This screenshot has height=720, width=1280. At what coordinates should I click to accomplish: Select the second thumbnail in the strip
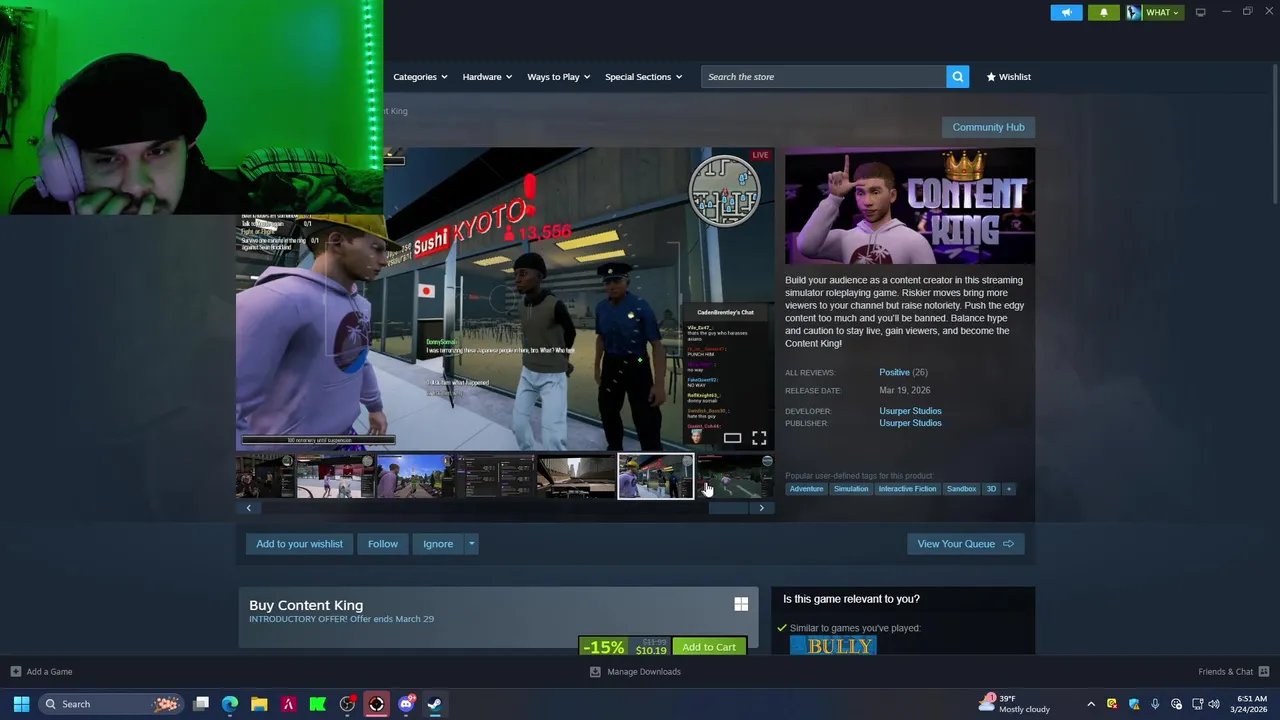pos(335,476)
